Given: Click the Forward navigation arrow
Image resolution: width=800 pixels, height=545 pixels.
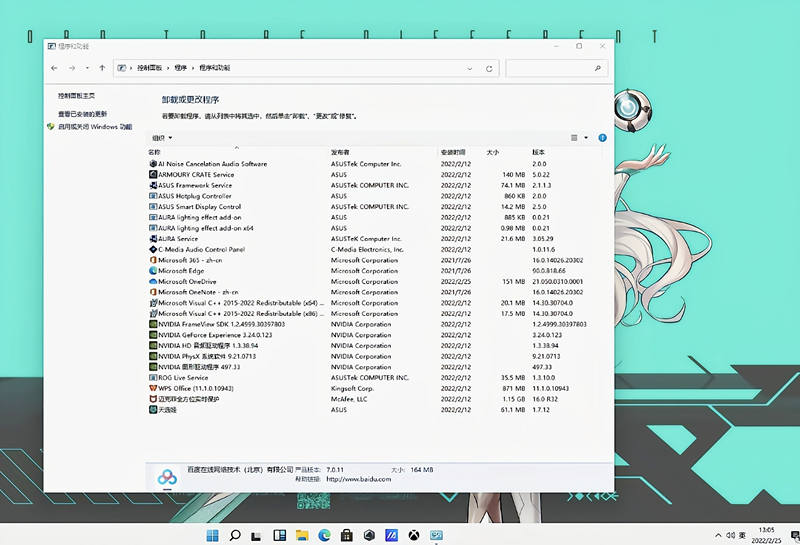Looking at the screenshot, I should 72,68.
